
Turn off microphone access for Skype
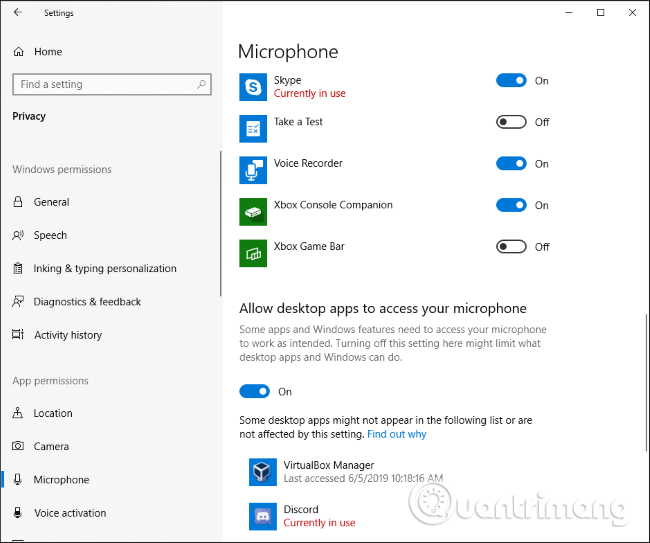click(511, 80)
